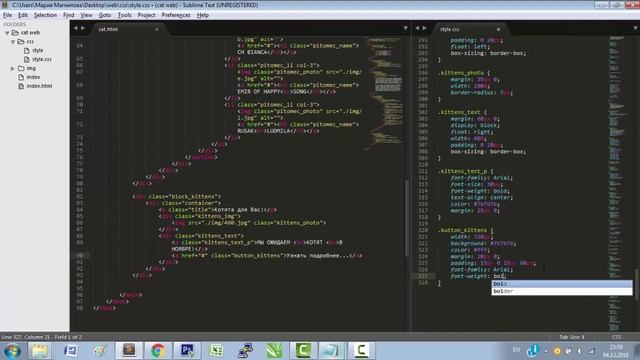Click 'Tab Size: 4' in status bar
This screenshot has width=640, height=360.
[x=572, y=337]
